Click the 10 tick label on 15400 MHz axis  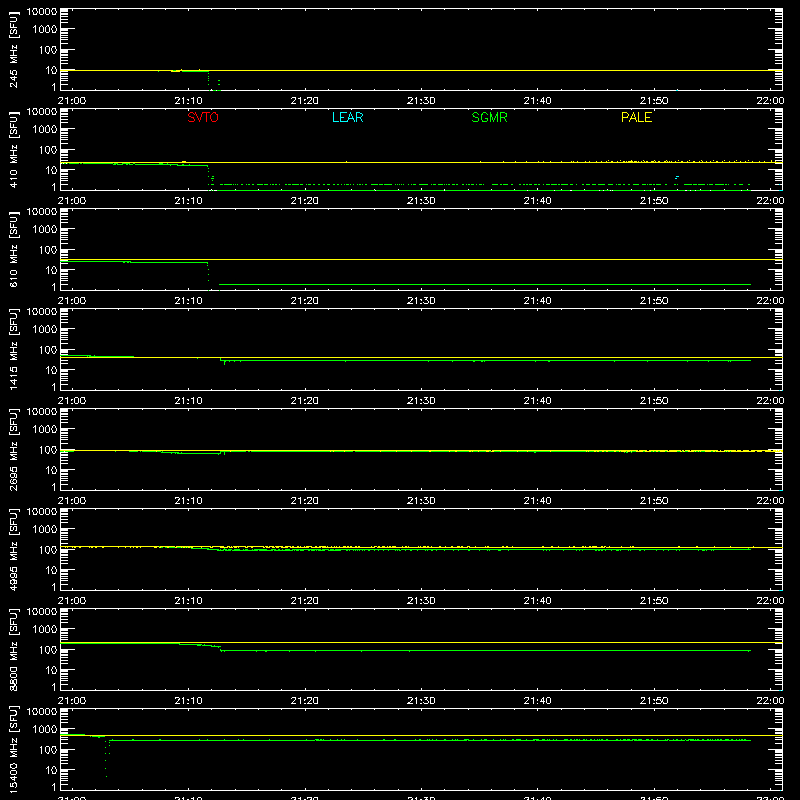coord(51,770)
